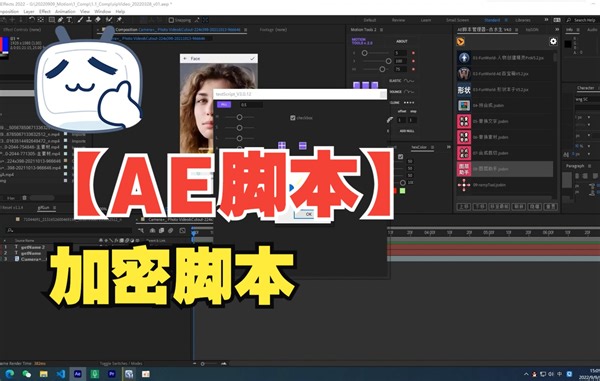
Task: Select 05 替换文字 script row
Action: click(x=505, y=121)
